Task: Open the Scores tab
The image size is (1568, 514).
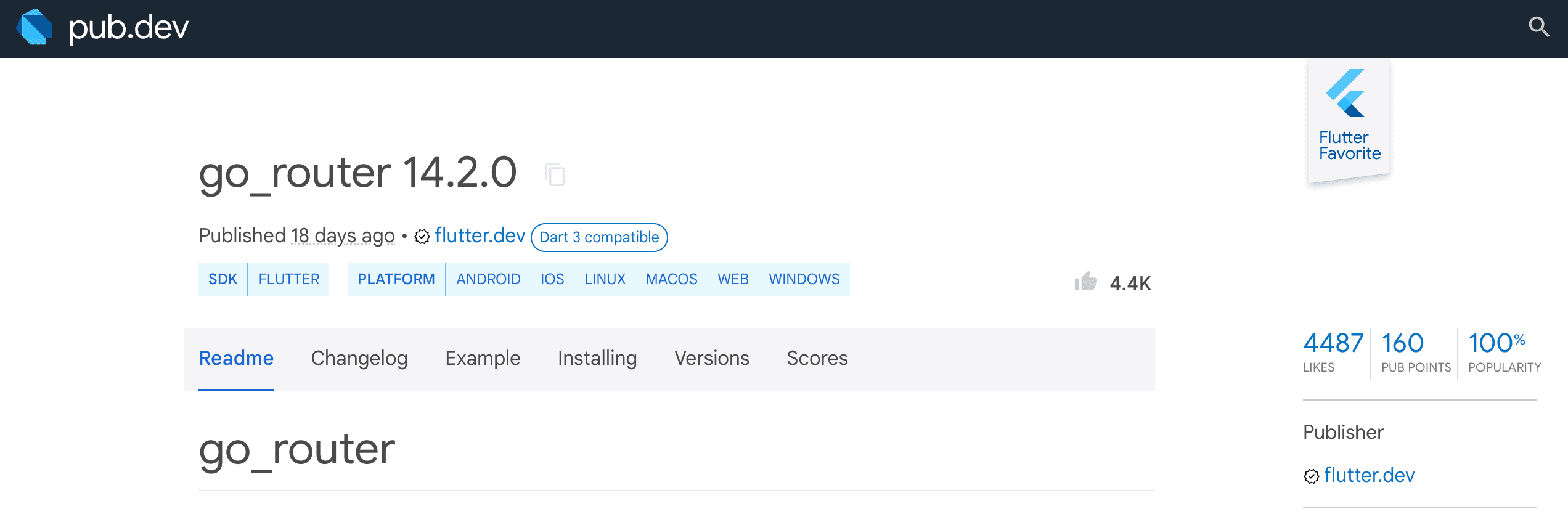Action: point(817,358)
